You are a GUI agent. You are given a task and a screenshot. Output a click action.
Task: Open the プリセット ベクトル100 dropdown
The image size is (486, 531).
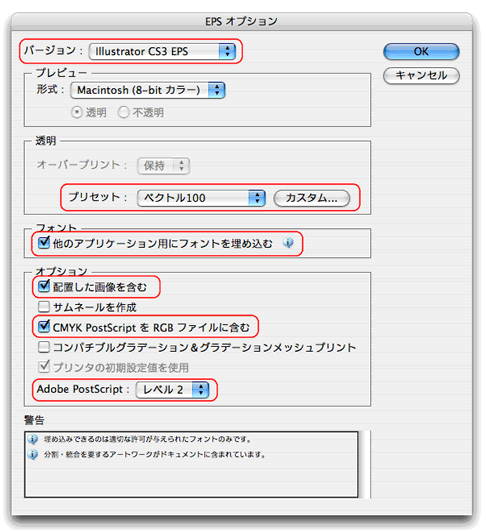[x=201, y=198]
